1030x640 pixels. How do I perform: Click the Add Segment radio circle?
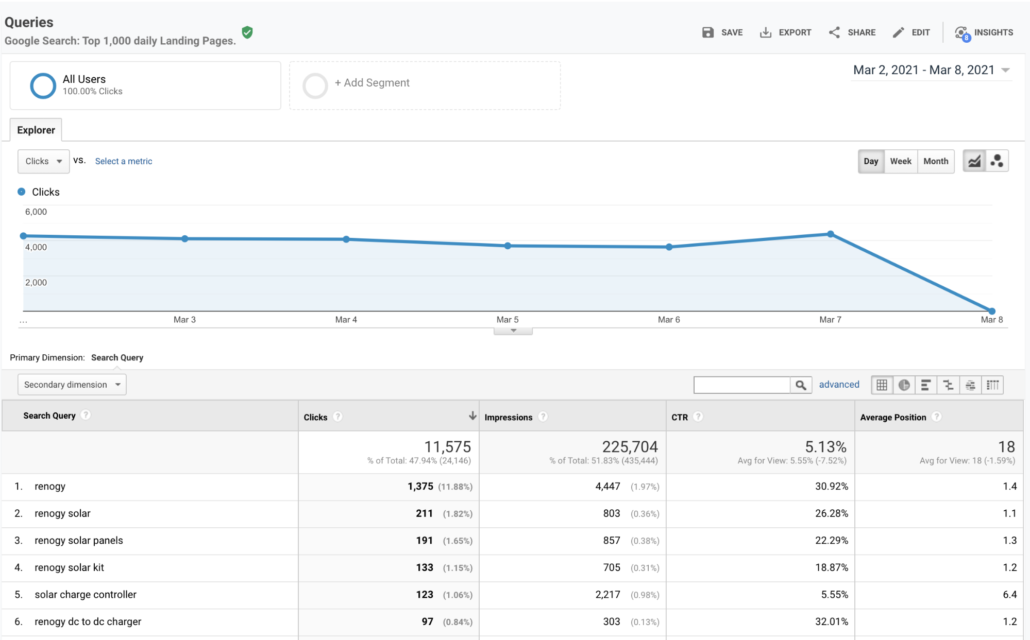click(x=315, y=86)
